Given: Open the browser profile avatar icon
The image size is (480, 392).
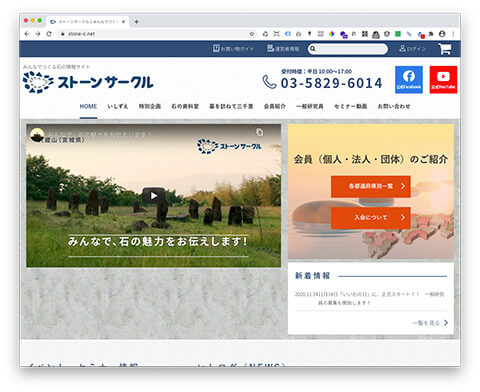Looking at the screenshot, I should point(442,34).
